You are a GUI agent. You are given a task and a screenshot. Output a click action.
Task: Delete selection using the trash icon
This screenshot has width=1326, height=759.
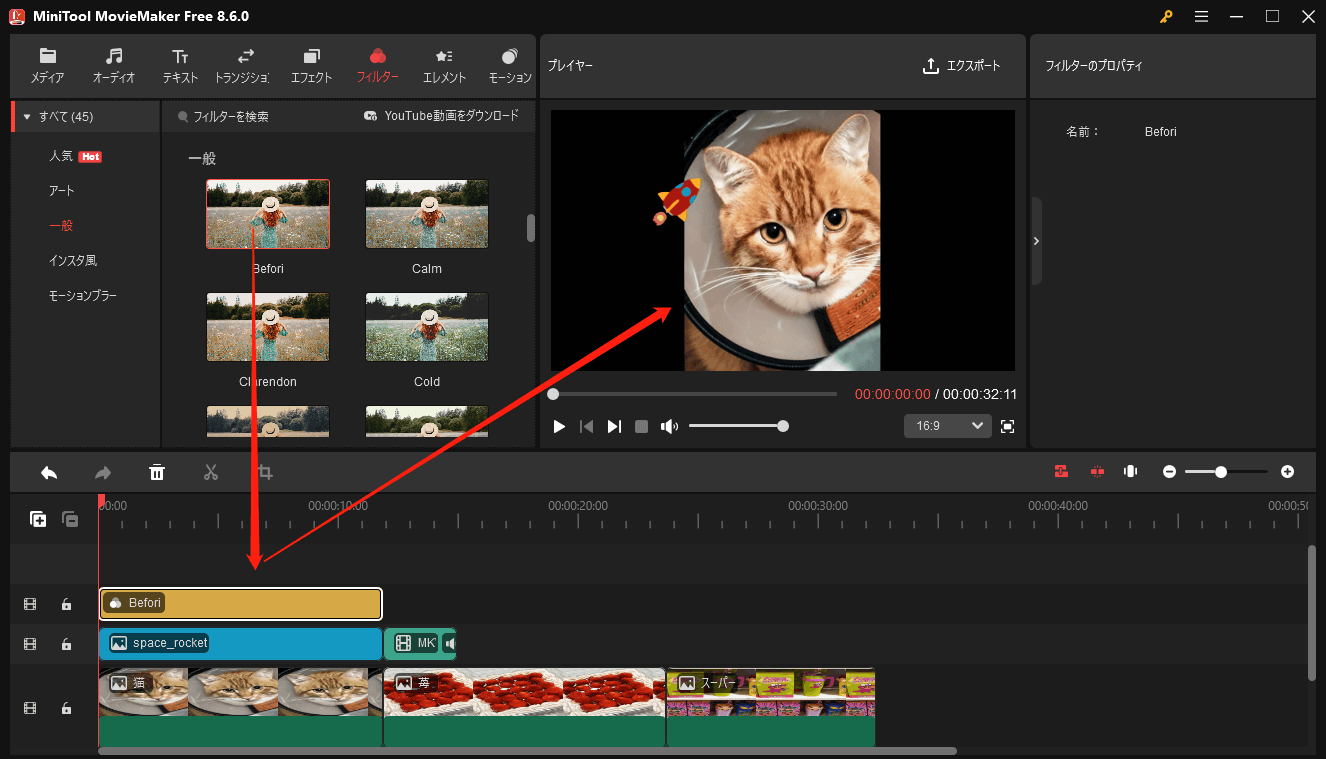(x=157, y=471)
